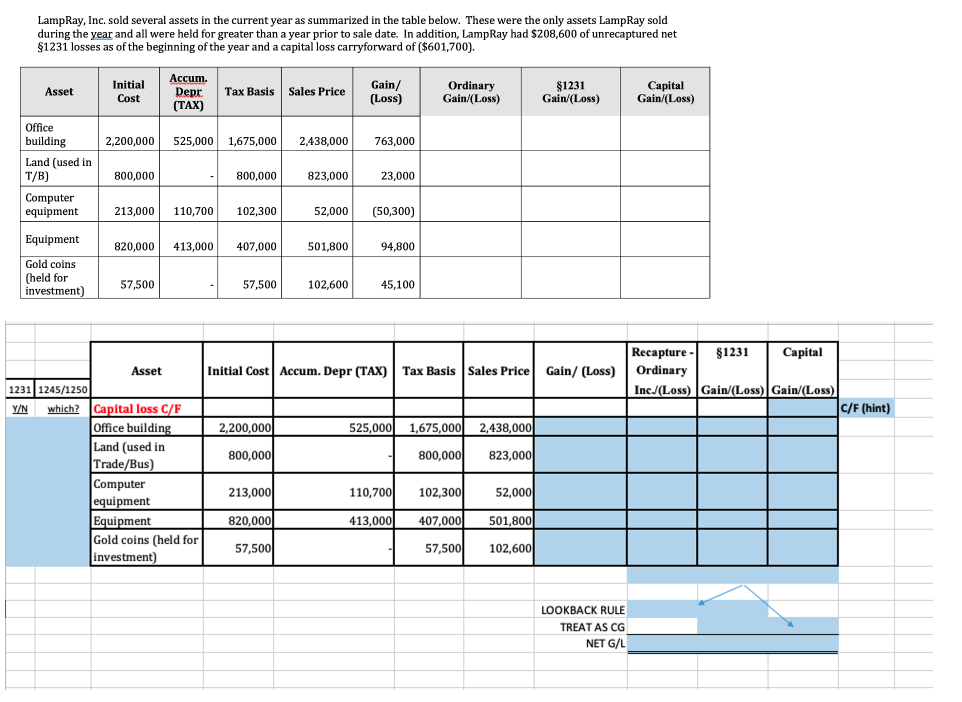962x702 pixels.
Task: Select blank Gain/(Loss) cell in Land (used in Trade/Bus) row
Action: pos(580,455)
